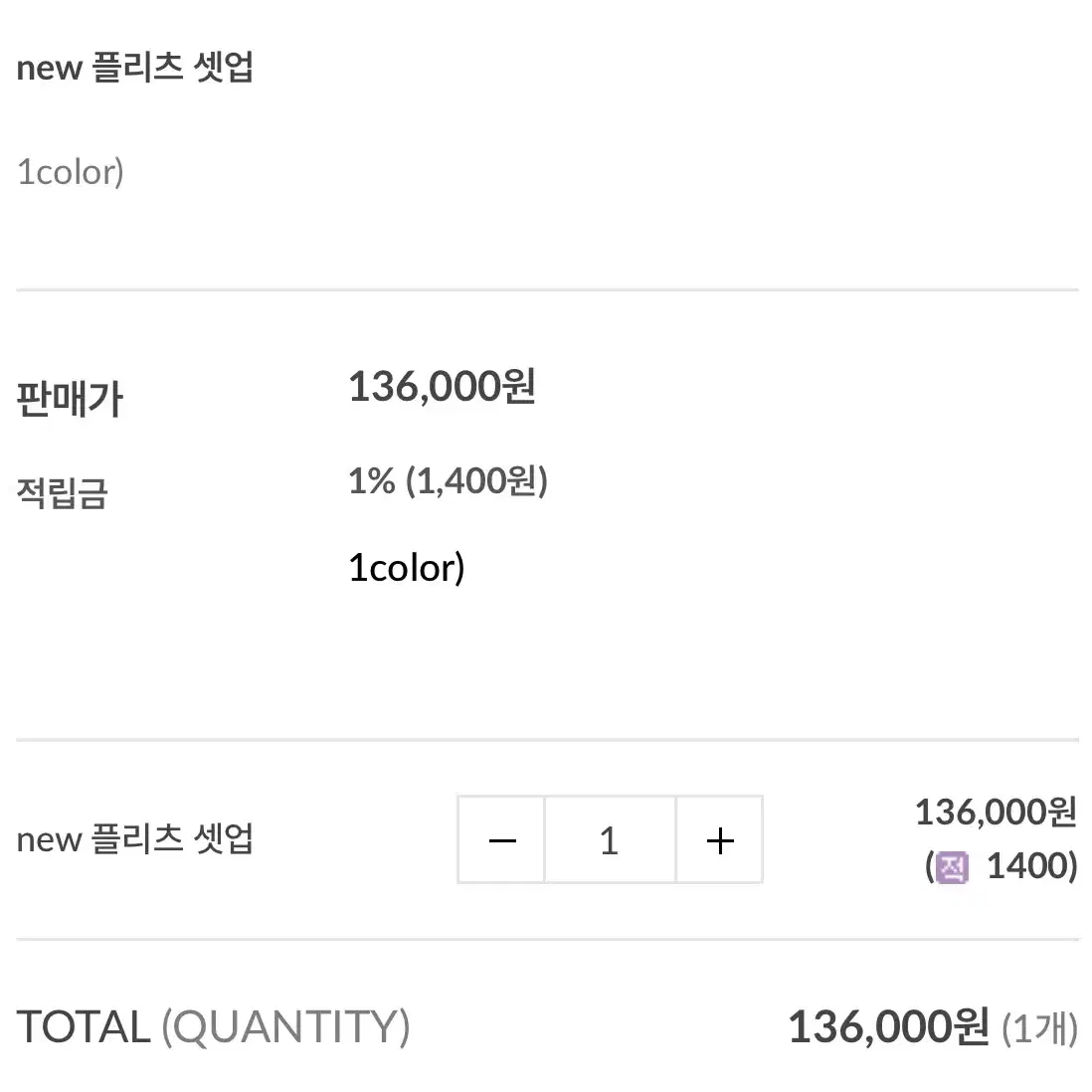Screen dimensions: 1092x1092
Task: Click the 1% (1,400원) reward points text
Action: [x=449, y=480]
